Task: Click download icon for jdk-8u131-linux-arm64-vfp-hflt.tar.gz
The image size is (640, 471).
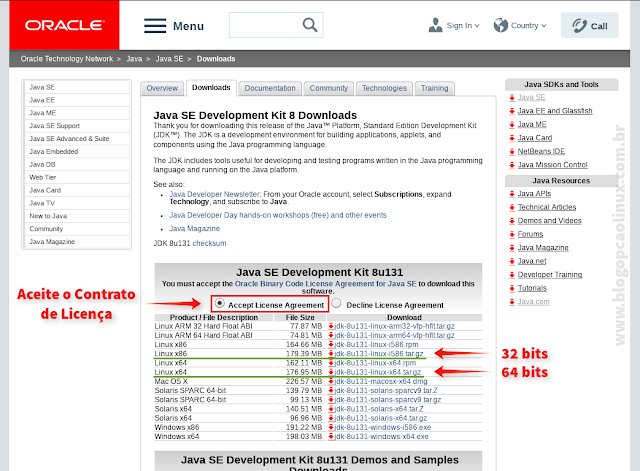Action: [x=331, y=335]
